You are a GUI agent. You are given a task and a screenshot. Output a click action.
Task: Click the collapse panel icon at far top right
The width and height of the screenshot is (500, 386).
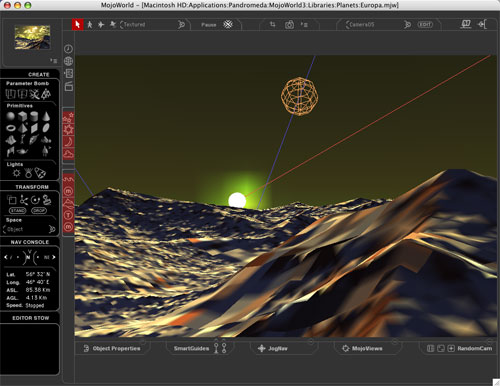482,24
